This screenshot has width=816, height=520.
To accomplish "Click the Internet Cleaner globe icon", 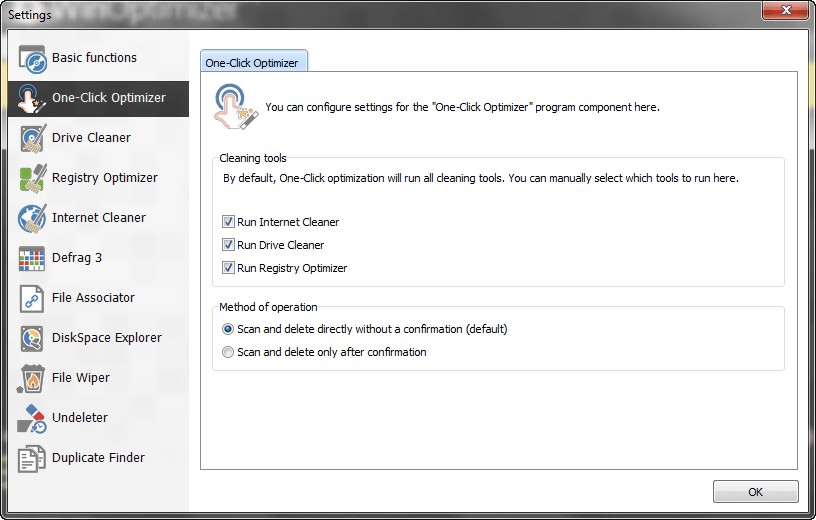I will pyautogui.click(x=32, y=218).
